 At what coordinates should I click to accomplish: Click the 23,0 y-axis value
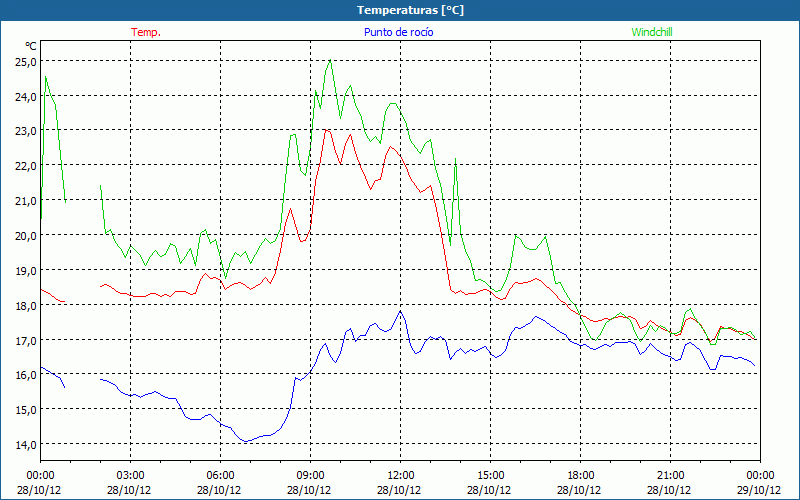click(27, 131)
